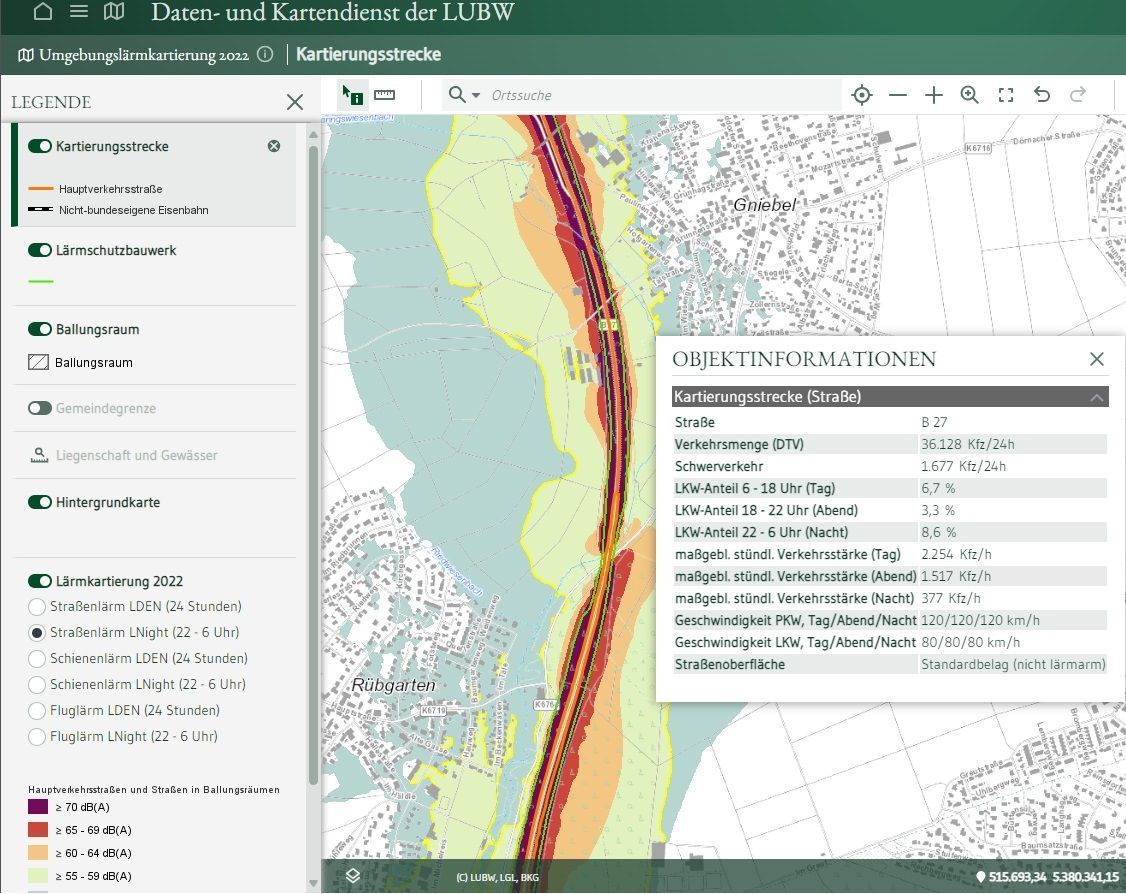The width and height of the screenshot is (1126, 894).
Task: Activate the ruler measure tool
Action: pos(384,95)
